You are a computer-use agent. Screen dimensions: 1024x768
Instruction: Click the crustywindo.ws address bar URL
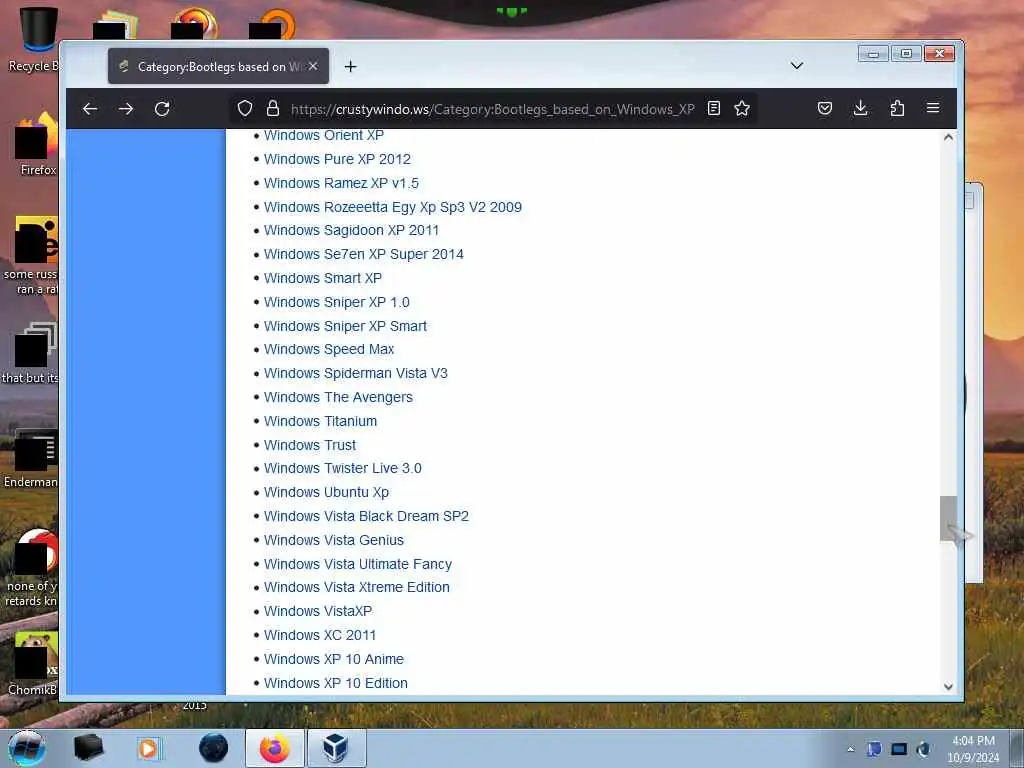[x=492, y=109]
